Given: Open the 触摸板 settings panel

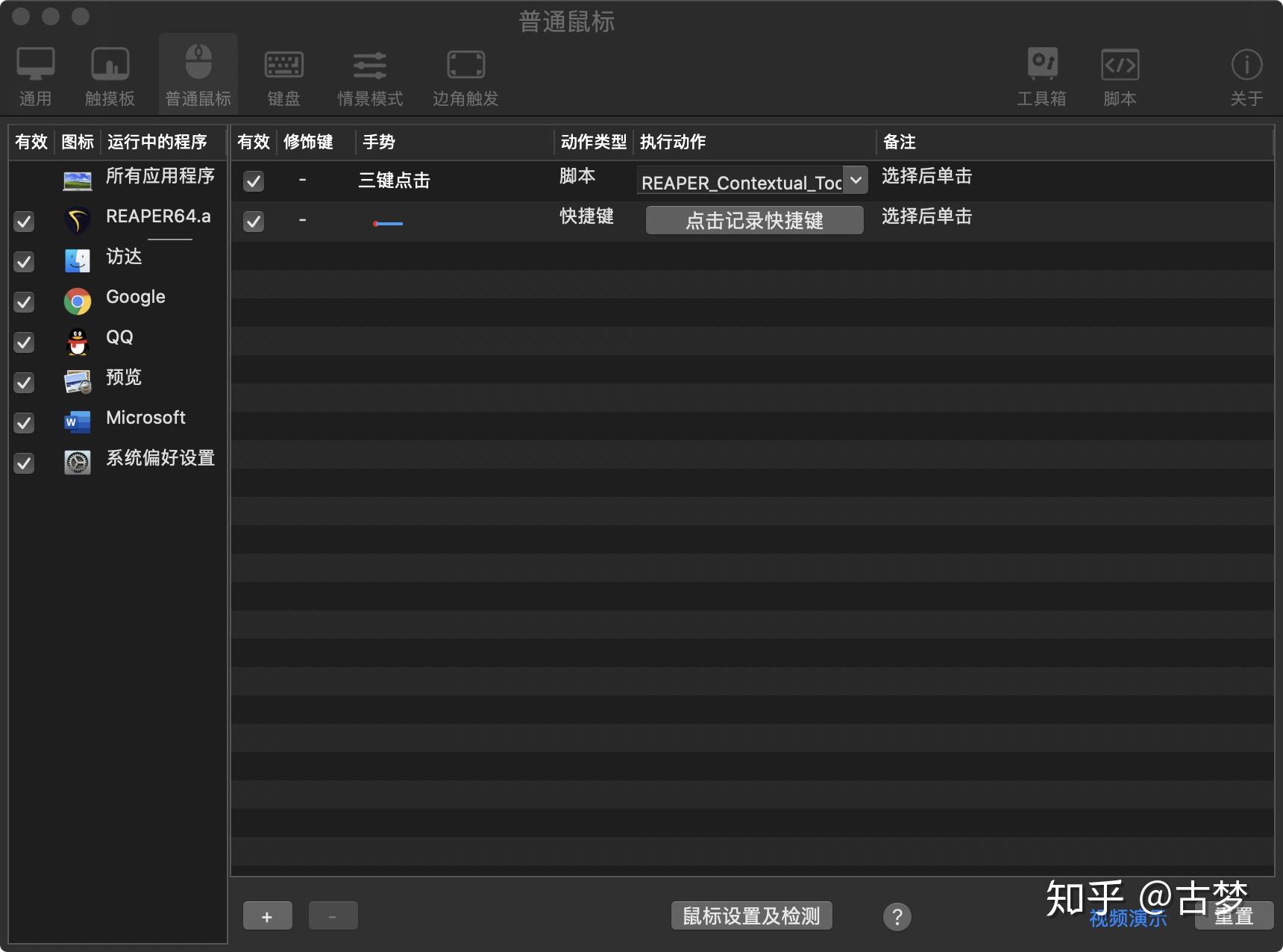Looking at the screenshot, I should tap(110, 73).
